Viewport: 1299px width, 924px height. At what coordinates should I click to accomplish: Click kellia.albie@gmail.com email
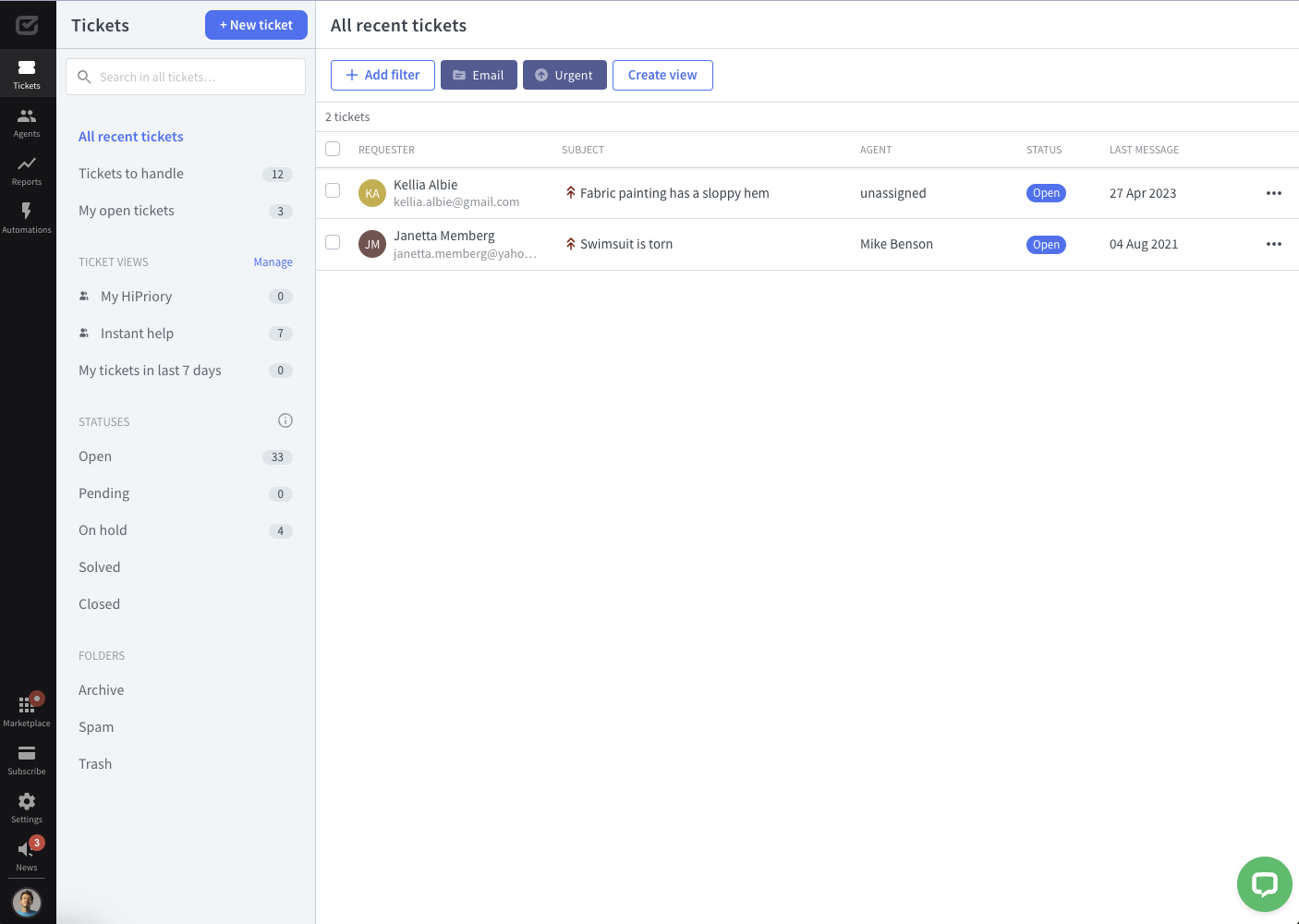coord(456,202)
